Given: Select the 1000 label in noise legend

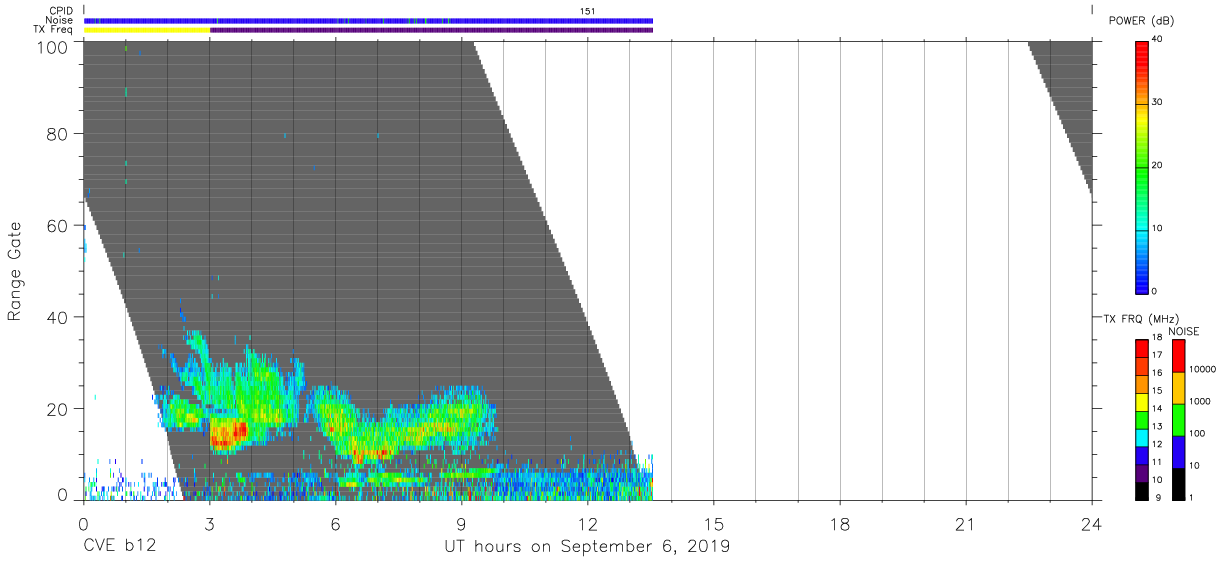Looking at the screenshot, I should (x=1202, y=401).
